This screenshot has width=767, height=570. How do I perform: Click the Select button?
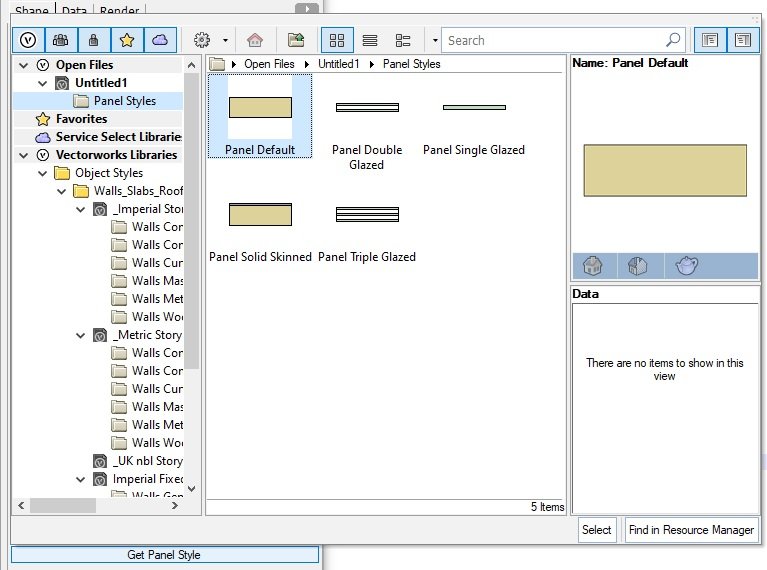[x=596, y=530]
